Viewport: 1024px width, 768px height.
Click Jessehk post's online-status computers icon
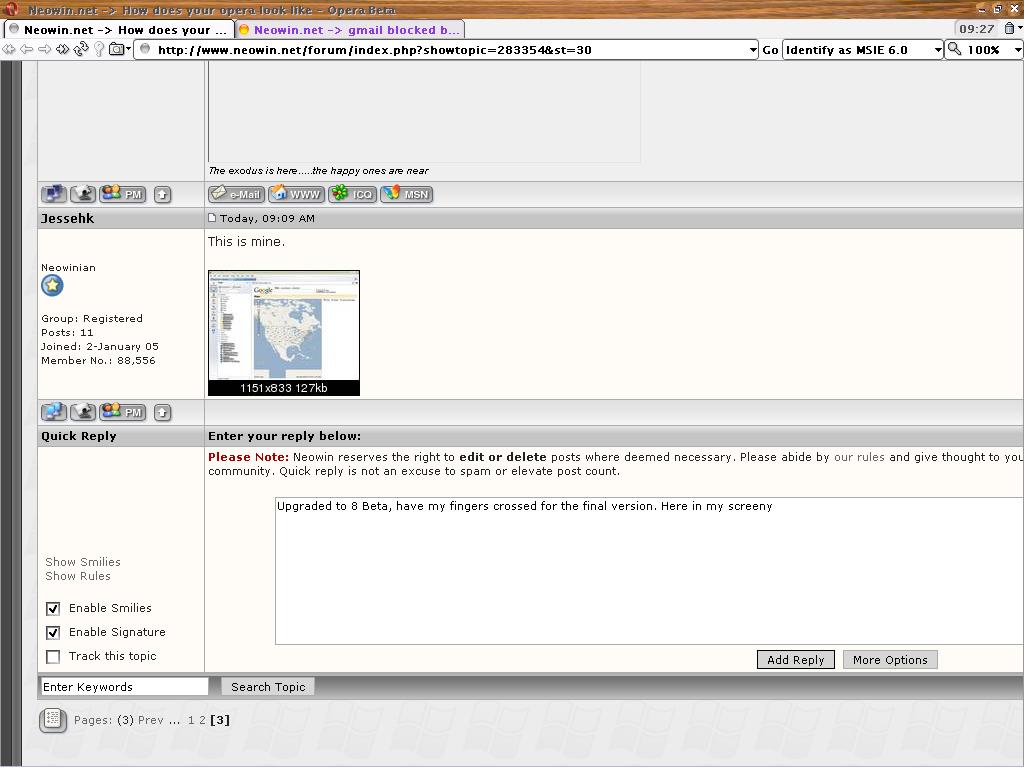point(54,412)
